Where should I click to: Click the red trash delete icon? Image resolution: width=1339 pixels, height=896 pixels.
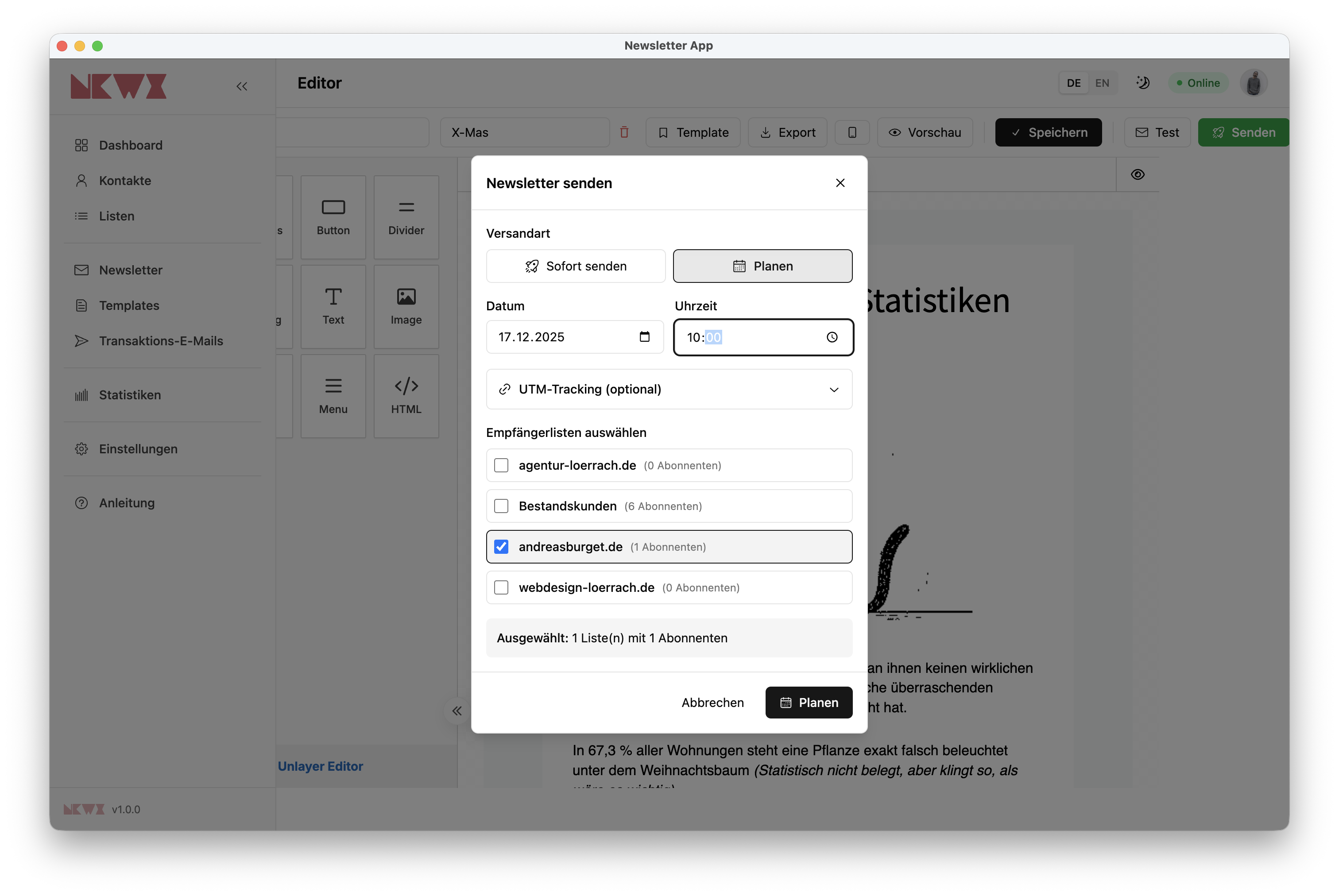tap(624, 132)
